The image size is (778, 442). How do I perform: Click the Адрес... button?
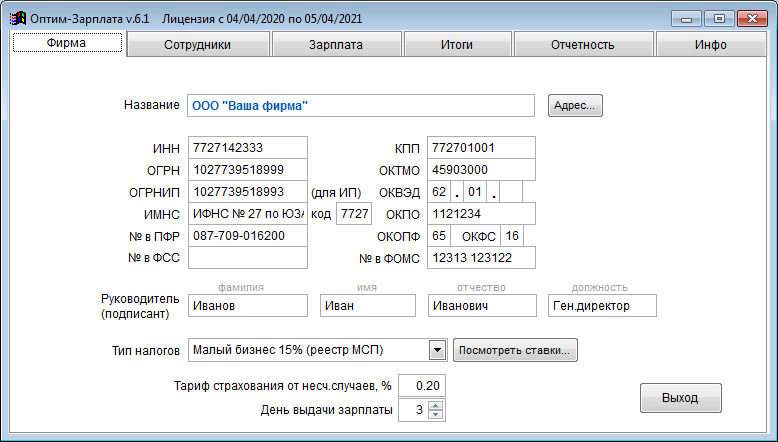click(575, 106)
